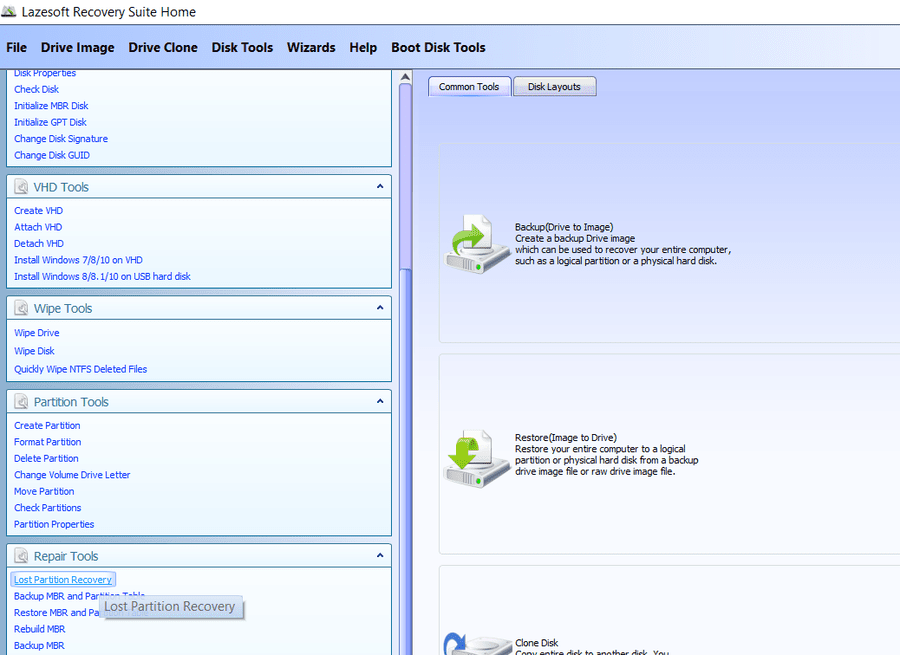Viewport: 900px width, 655px height.
Task: Click Install Windows 7/8/10 on VHD
Action: (x=79, y=260)
